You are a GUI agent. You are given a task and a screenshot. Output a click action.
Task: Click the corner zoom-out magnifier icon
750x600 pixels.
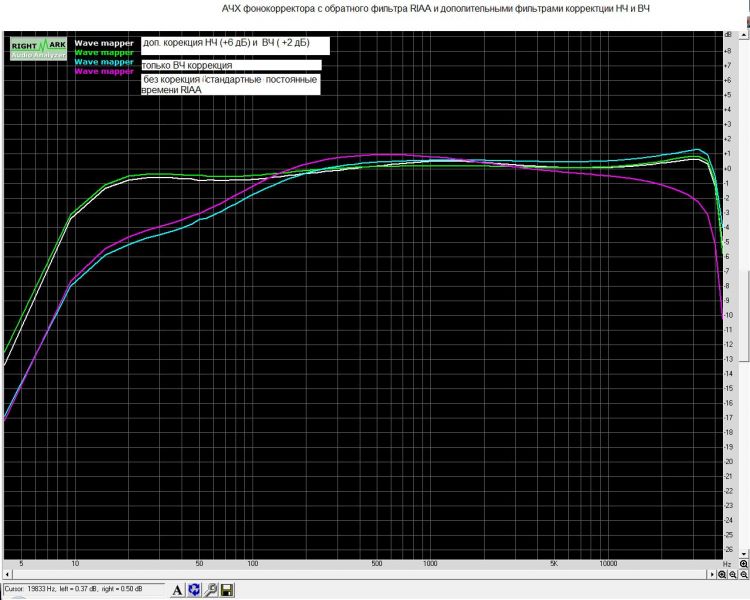click(744, 574)
